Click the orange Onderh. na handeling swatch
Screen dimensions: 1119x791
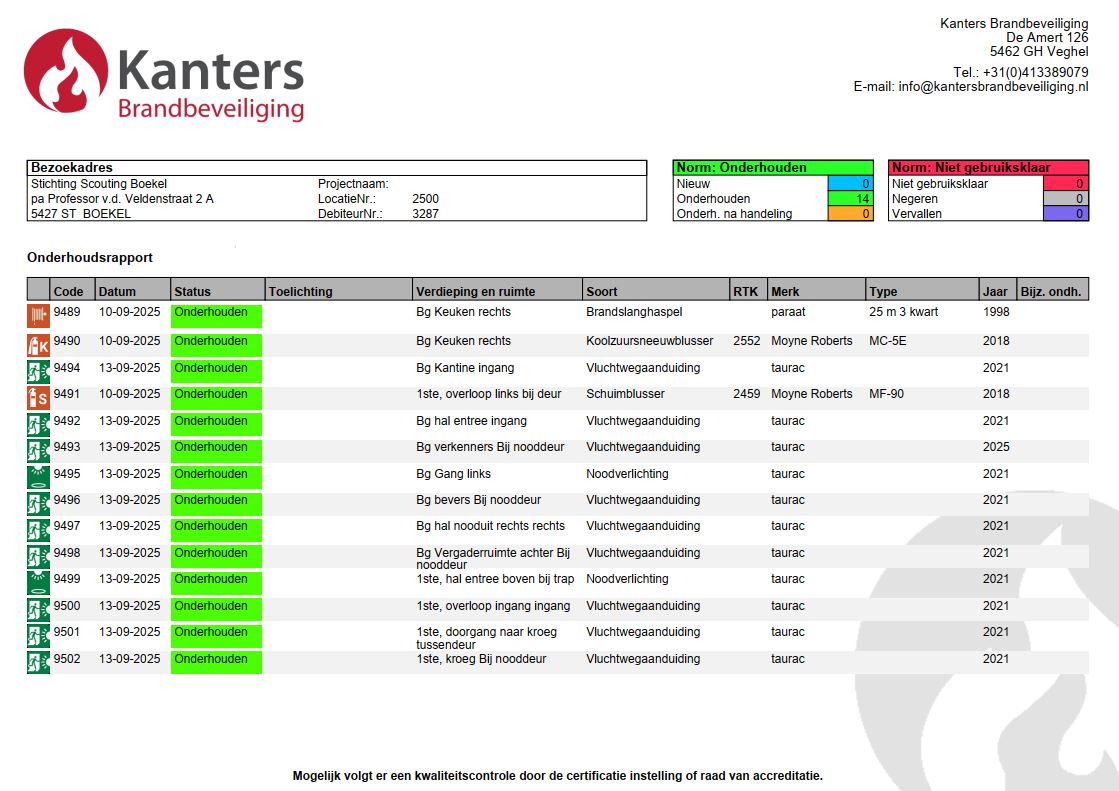point(851,214)
